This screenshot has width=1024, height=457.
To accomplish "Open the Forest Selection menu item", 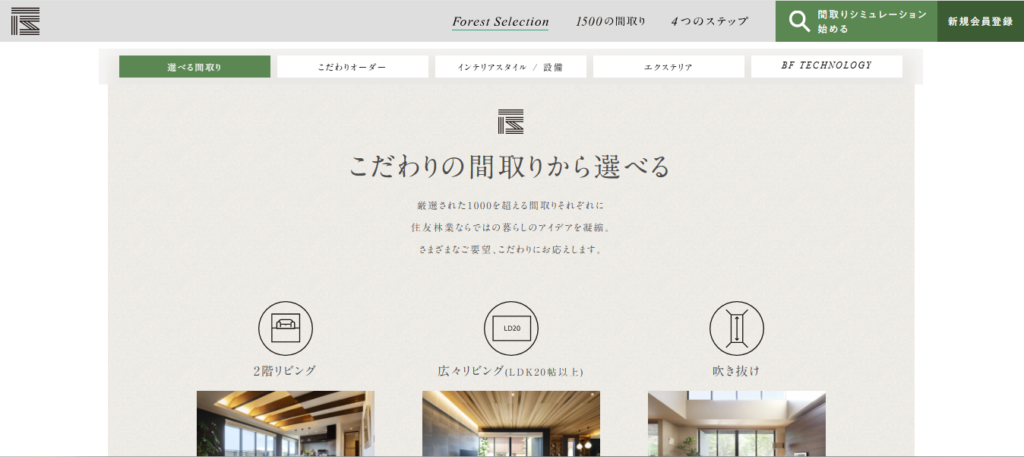I will point(500,21).
